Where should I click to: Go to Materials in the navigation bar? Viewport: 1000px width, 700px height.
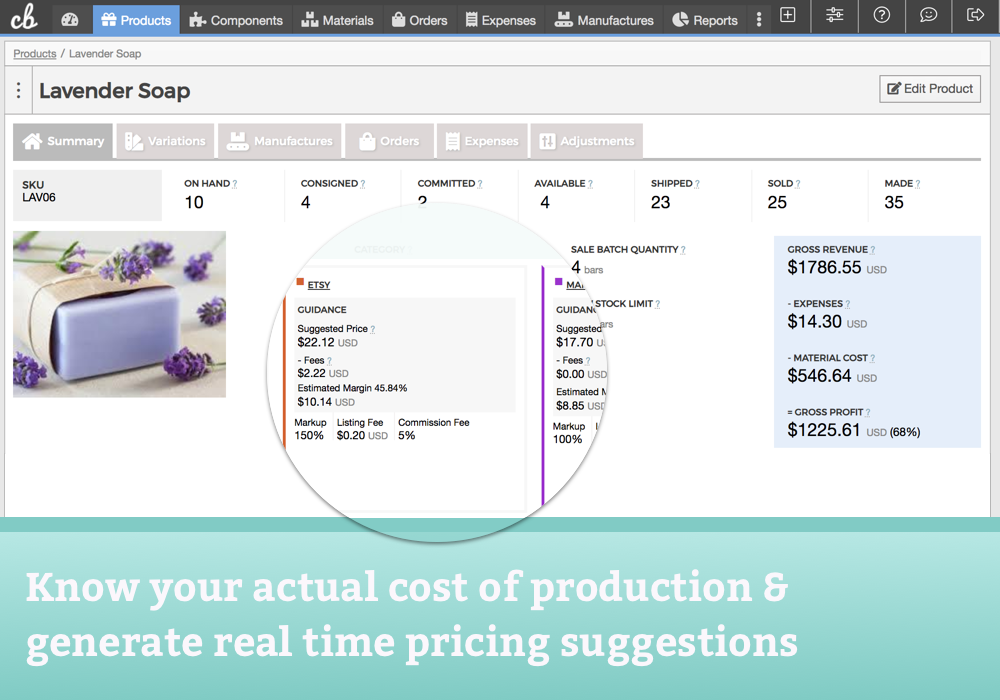[x=337, y=19]
